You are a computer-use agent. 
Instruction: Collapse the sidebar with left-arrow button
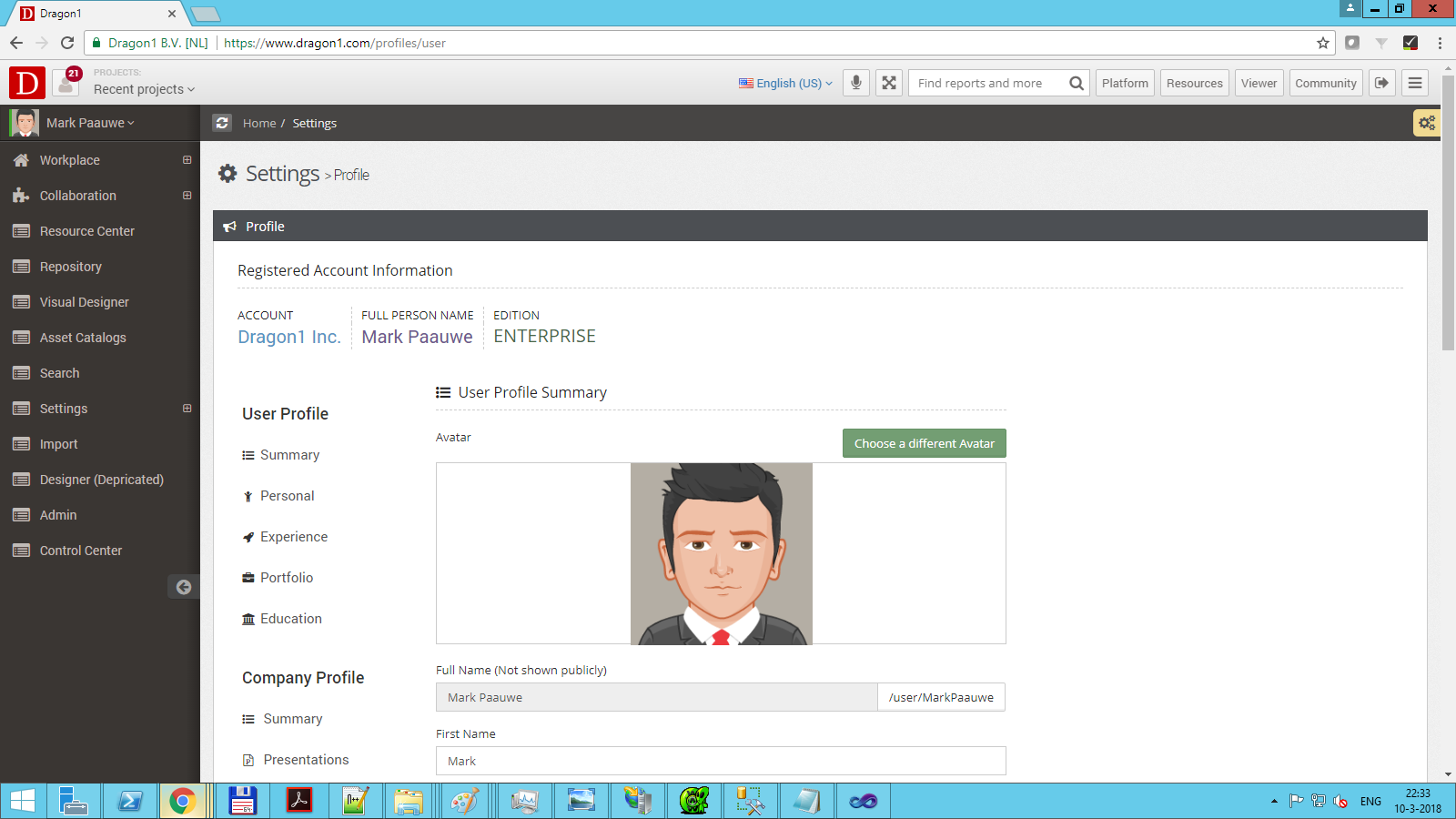click(x=184, y=587)
